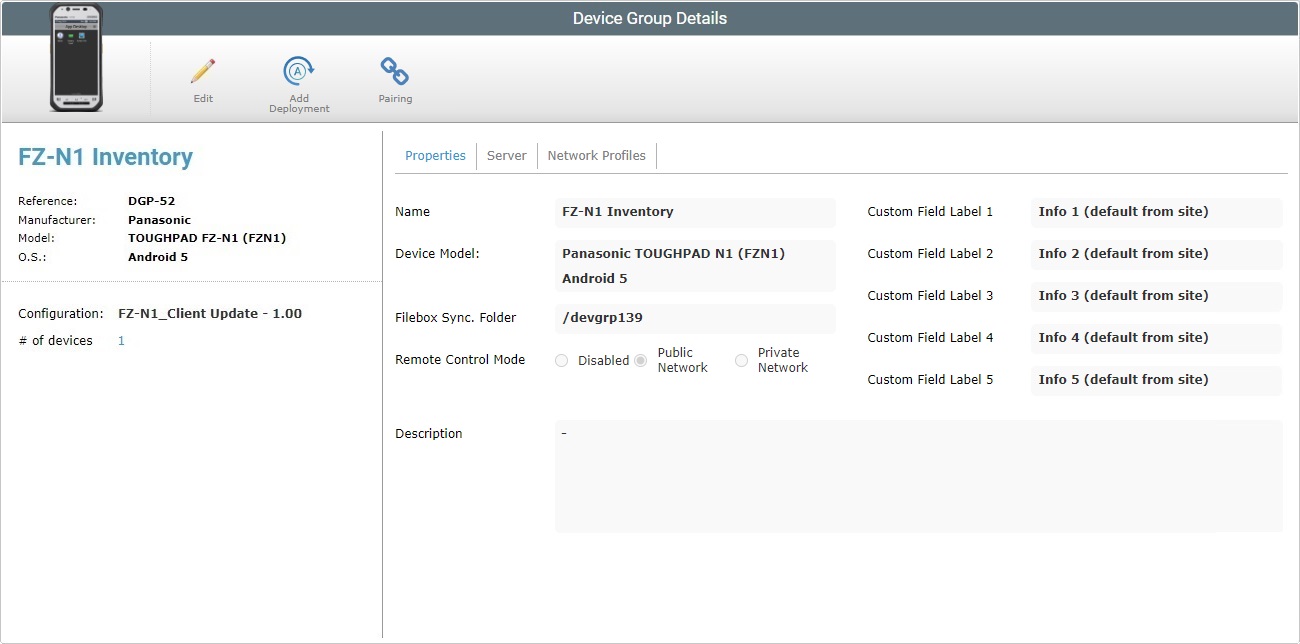Switch to the Server tab
1300x644 pixels.
[x=507, y=156]
